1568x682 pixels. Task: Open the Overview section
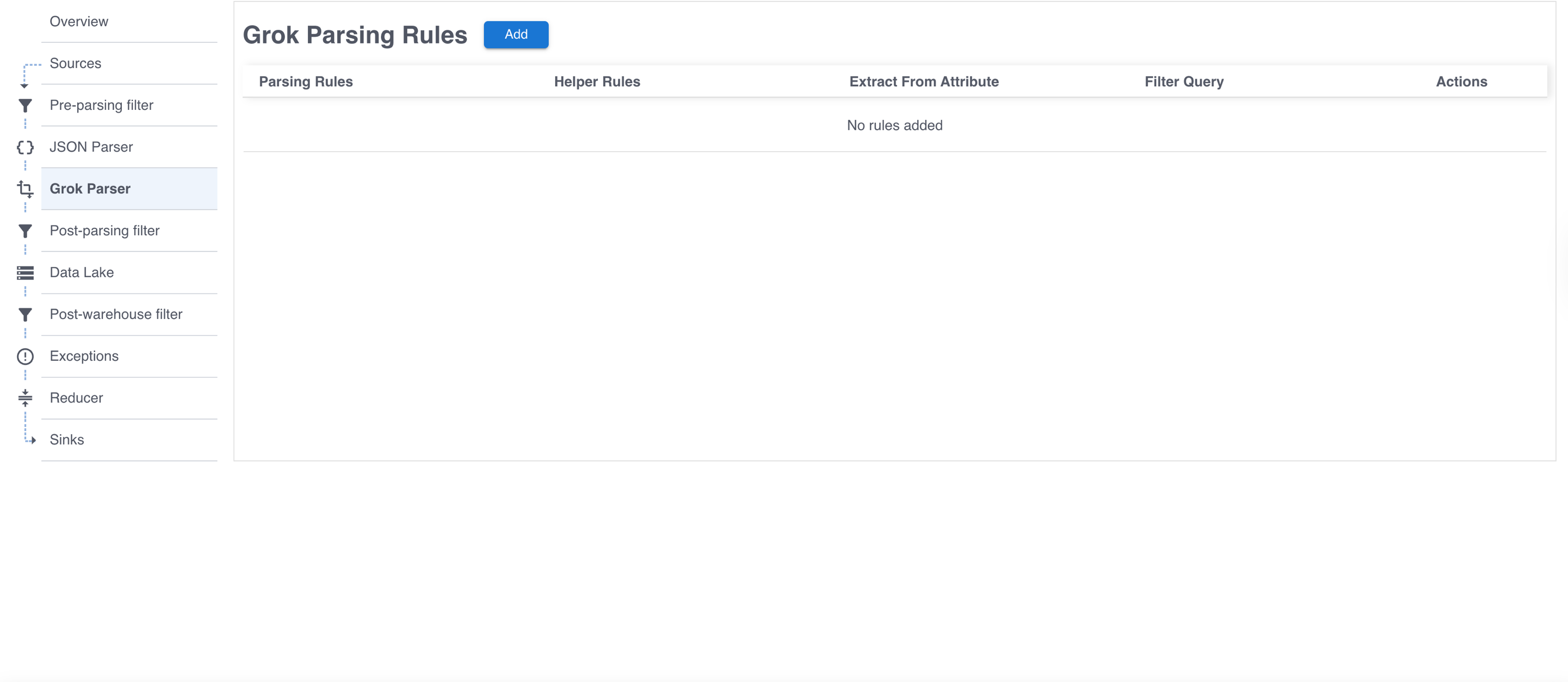tap(79, 21)
